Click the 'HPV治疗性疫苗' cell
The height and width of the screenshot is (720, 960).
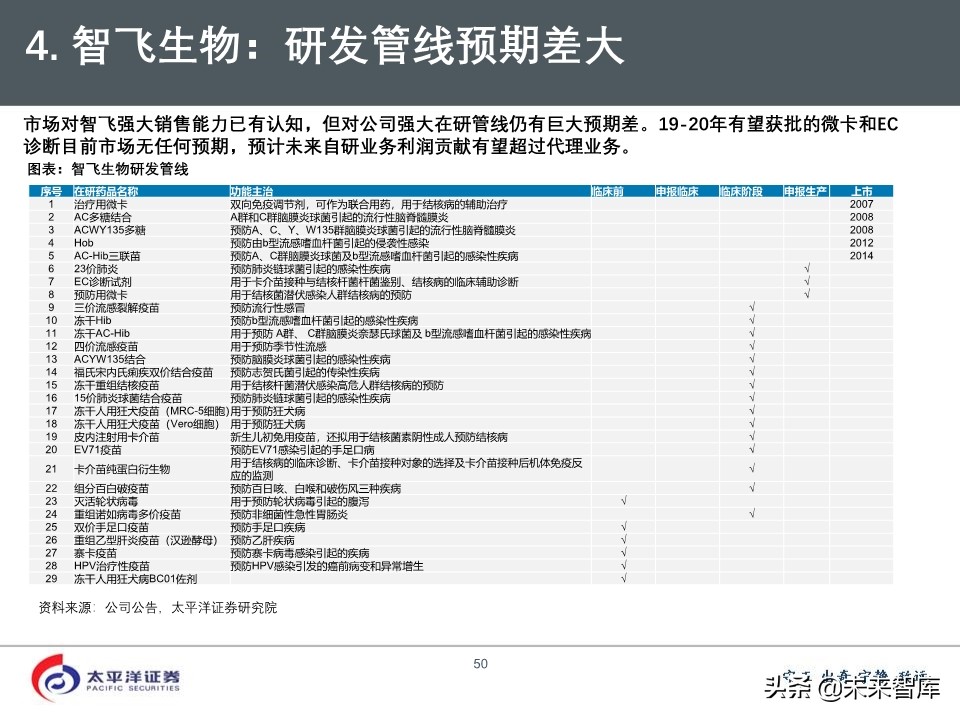(111, 566)
